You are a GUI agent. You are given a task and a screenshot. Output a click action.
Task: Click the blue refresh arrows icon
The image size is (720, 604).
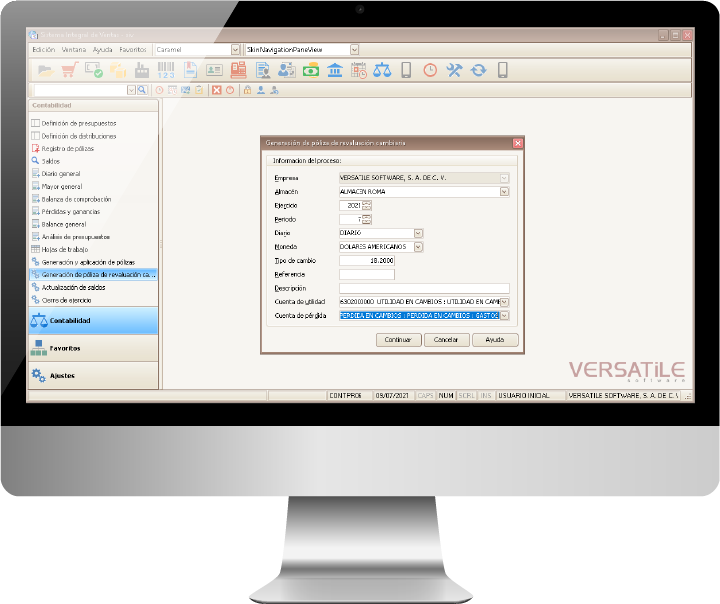[x=478, y=70]
